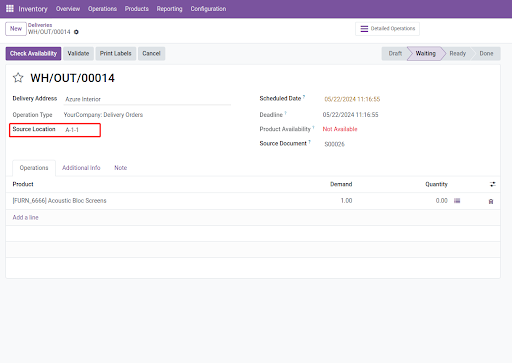The image size is (512, 363).
Task: Click the Scheduled Date help question mark
Action: [304, 97]
